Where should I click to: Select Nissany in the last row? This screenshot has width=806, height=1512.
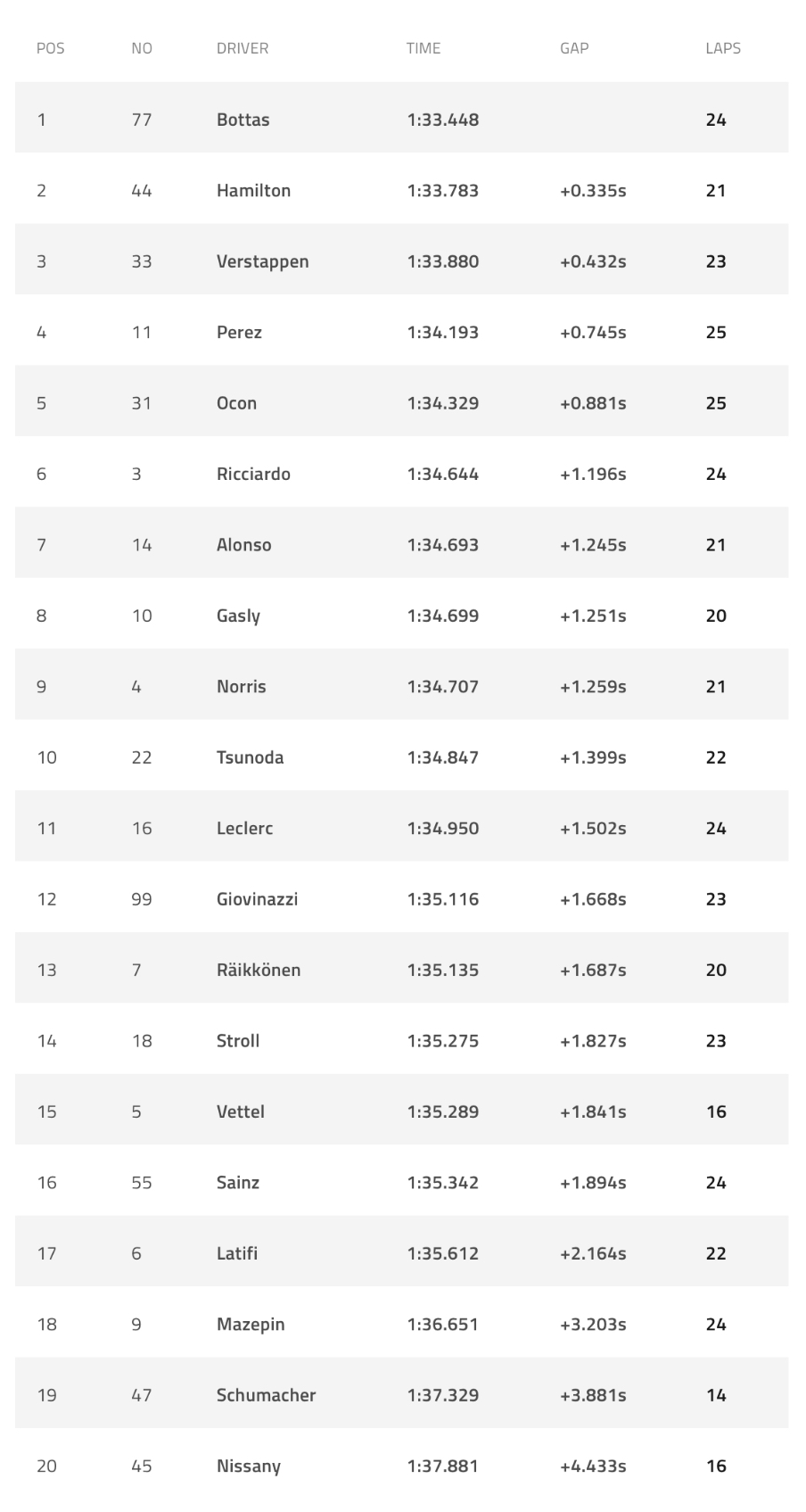[x=249, y=1467]
